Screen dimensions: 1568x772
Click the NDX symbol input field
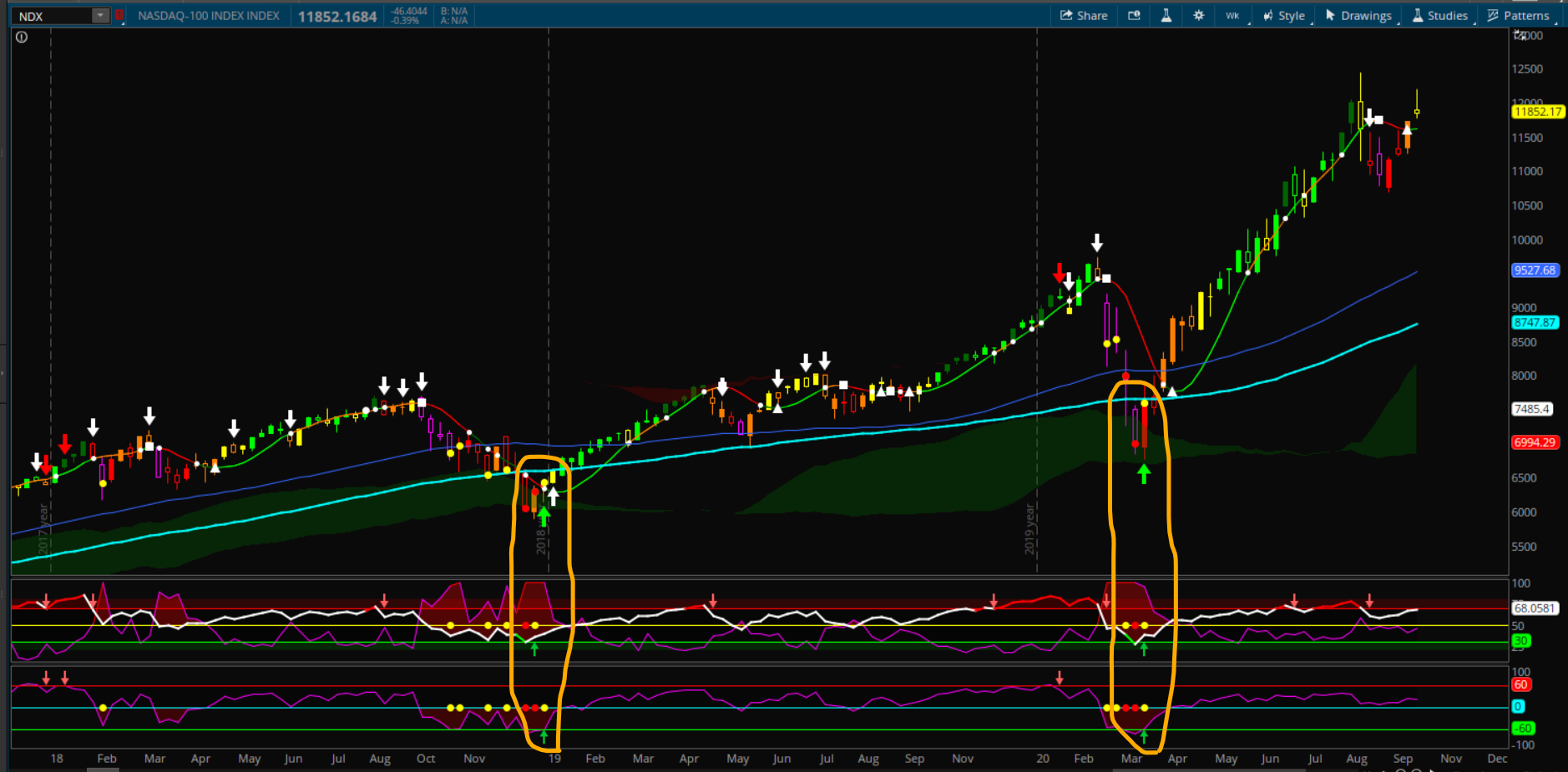pyautogui.click(x=52, y=16)
